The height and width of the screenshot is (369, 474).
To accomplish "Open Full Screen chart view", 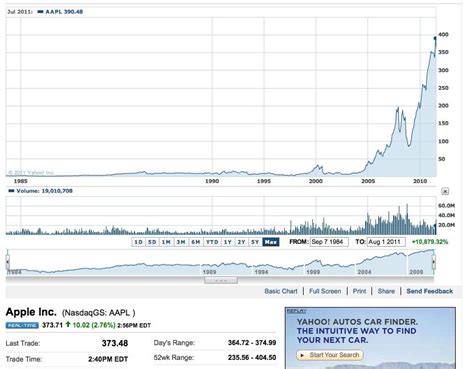I will [325, 291].
